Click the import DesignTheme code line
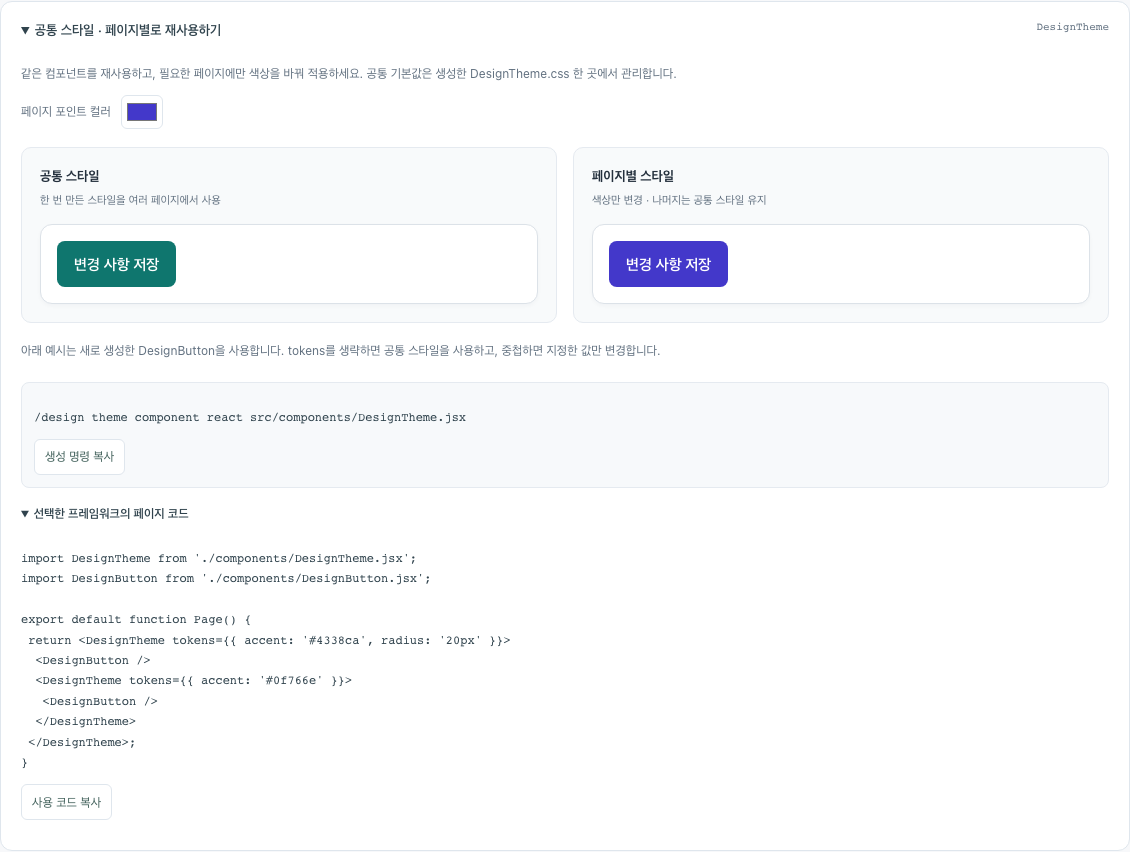Screen dimensions: 1130x852 (x=218, y=559)
